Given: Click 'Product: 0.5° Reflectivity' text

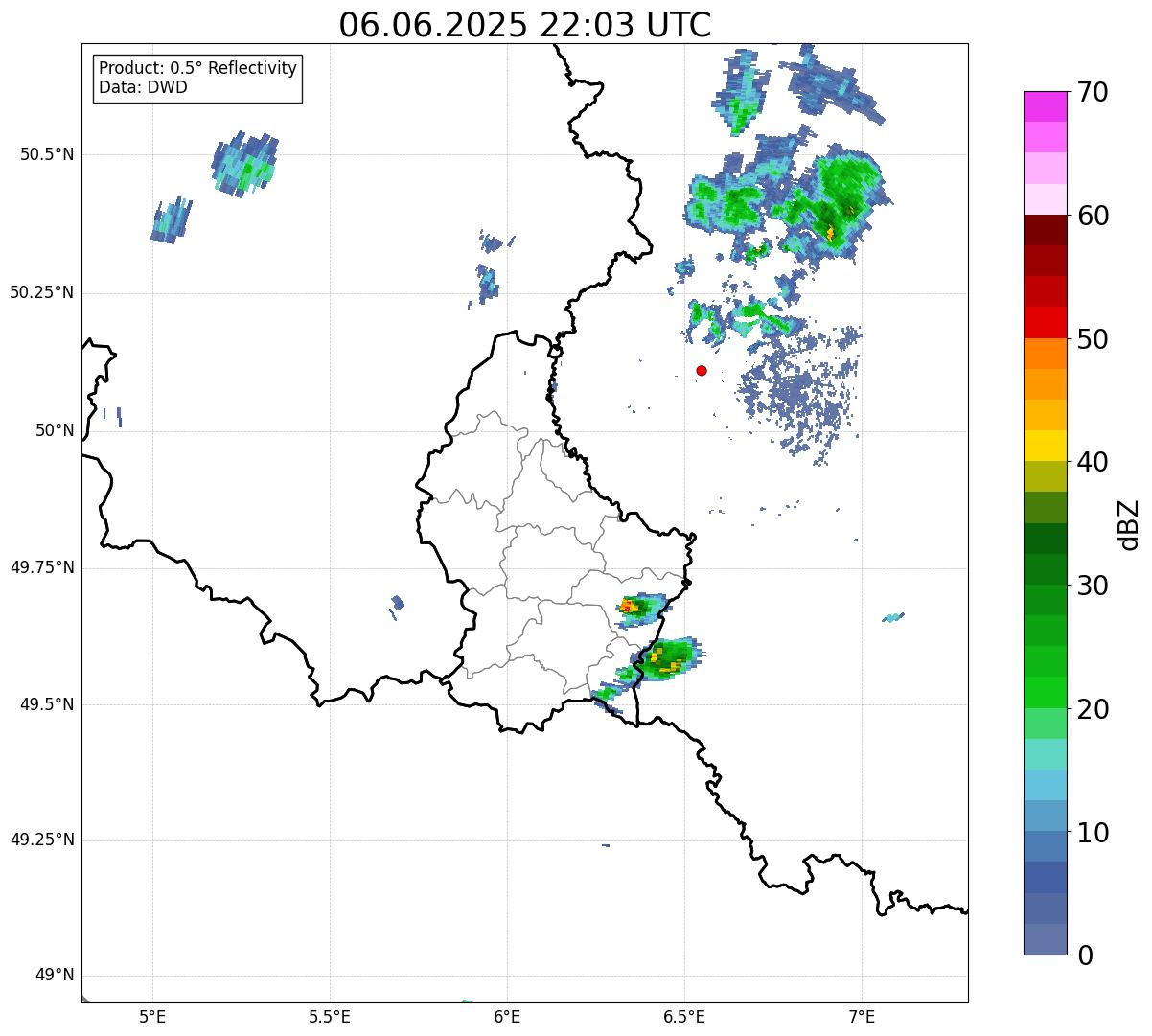Looking at the screenshot, I should [x=197, y=68].
